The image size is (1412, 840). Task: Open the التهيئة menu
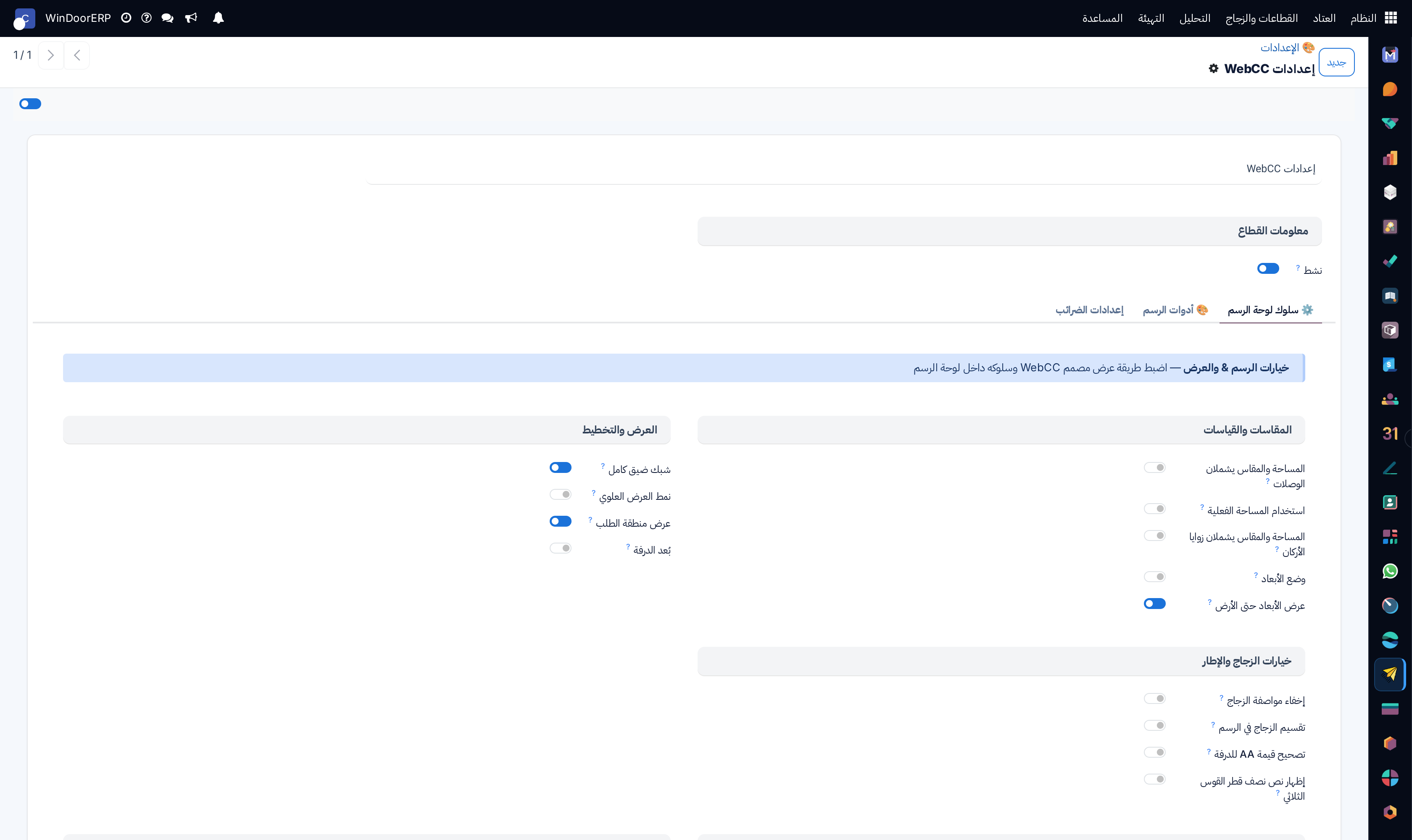point(1151,18)
